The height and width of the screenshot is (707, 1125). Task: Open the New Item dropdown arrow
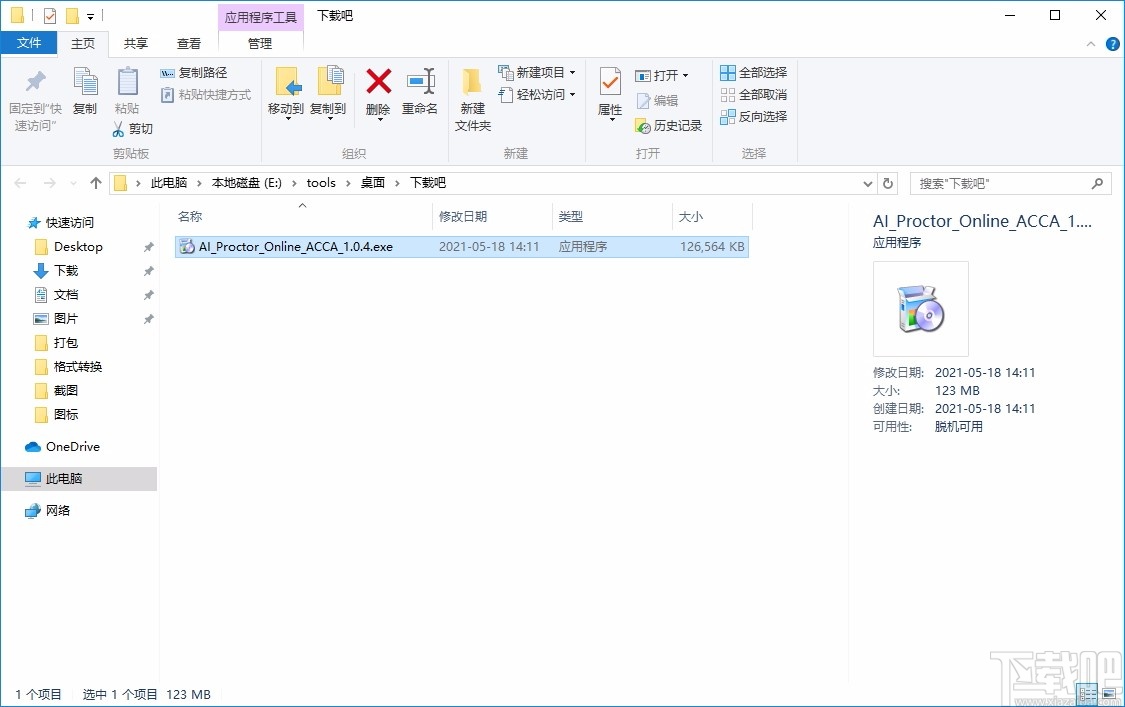570,72
